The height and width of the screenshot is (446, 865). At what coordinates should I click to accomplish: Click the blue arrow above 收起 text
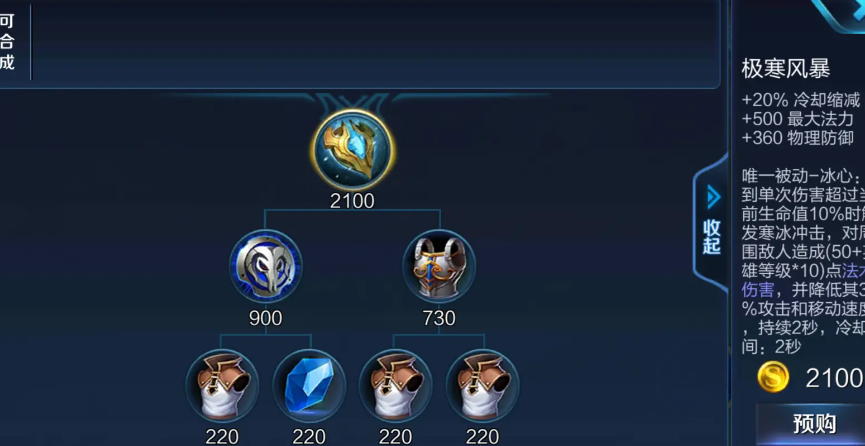[x=713, y=197]
